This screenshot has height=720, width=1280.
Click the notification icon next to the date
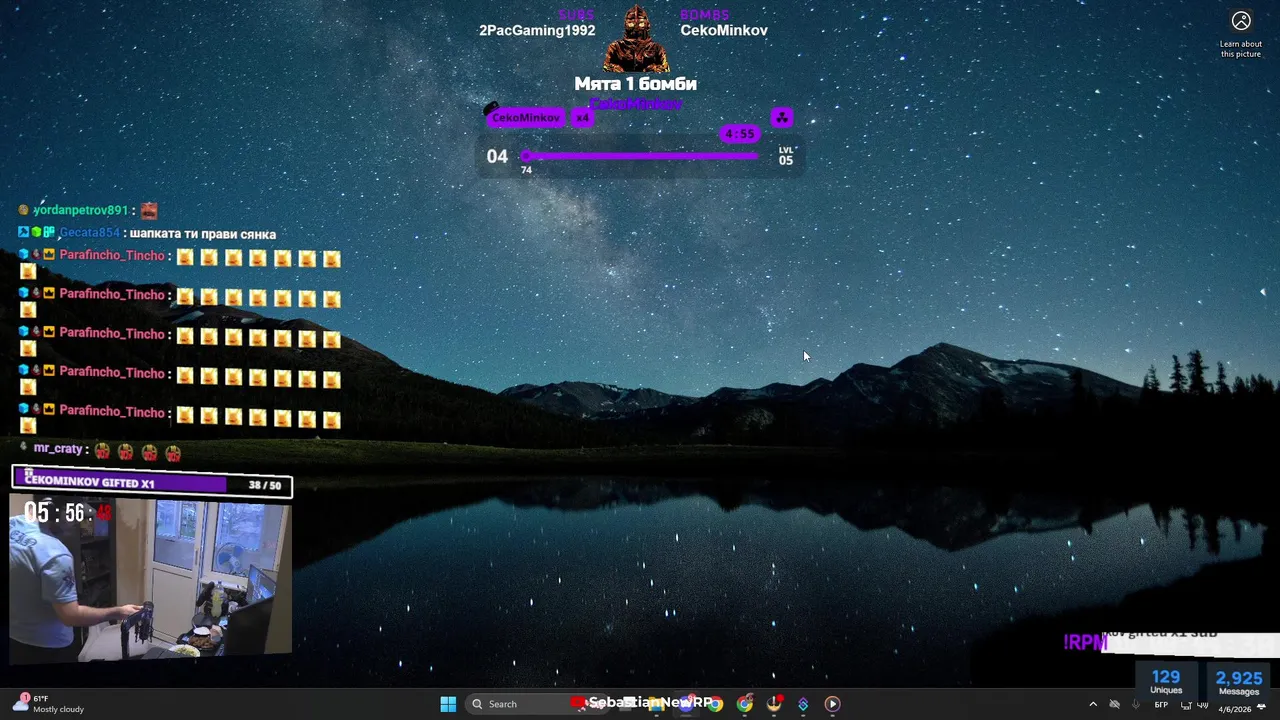coord(1261,706)
